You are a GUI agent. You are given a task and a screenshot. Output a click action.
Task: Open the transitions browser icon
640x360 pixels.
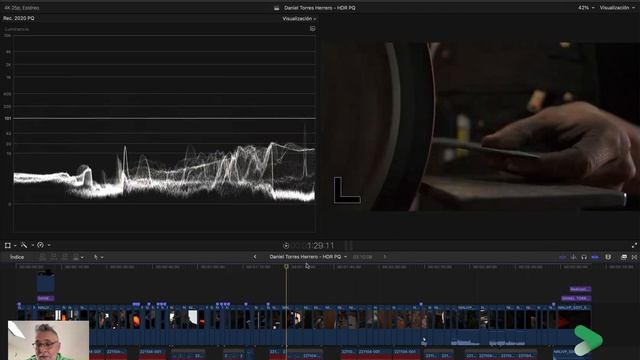coord(634,257)
